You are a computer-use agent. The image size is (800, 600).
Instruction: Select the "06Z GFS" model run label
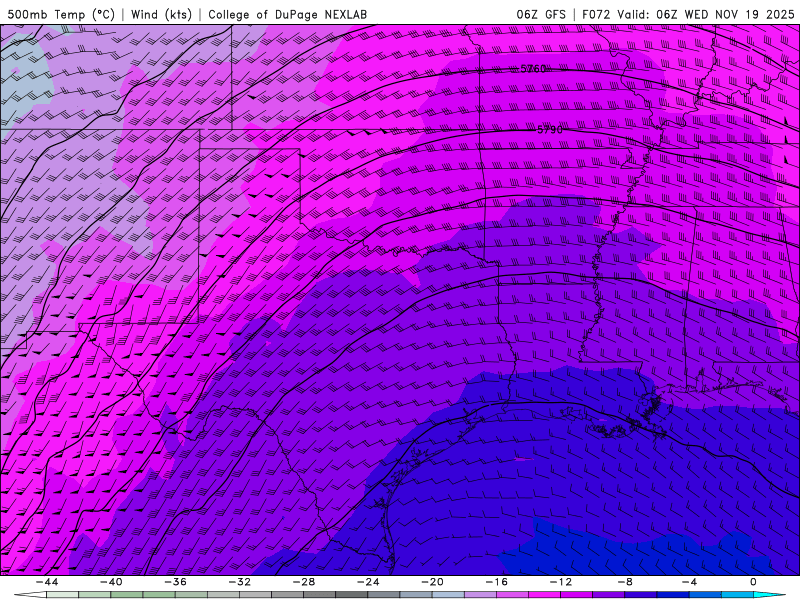(541, 14)
